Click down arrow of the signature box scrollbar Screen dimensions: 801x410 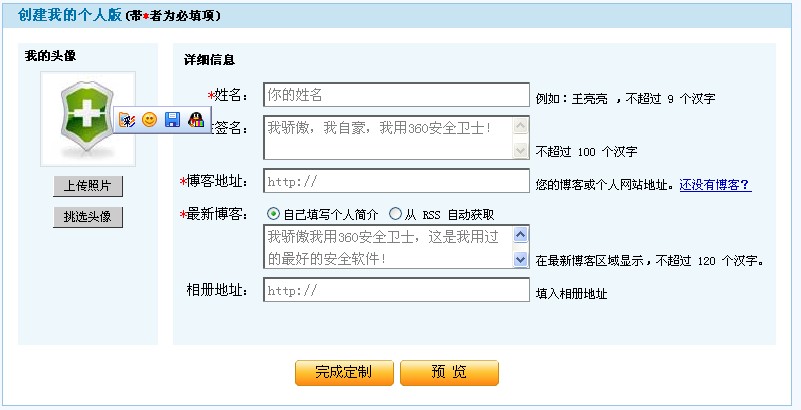tap(520, 150)
